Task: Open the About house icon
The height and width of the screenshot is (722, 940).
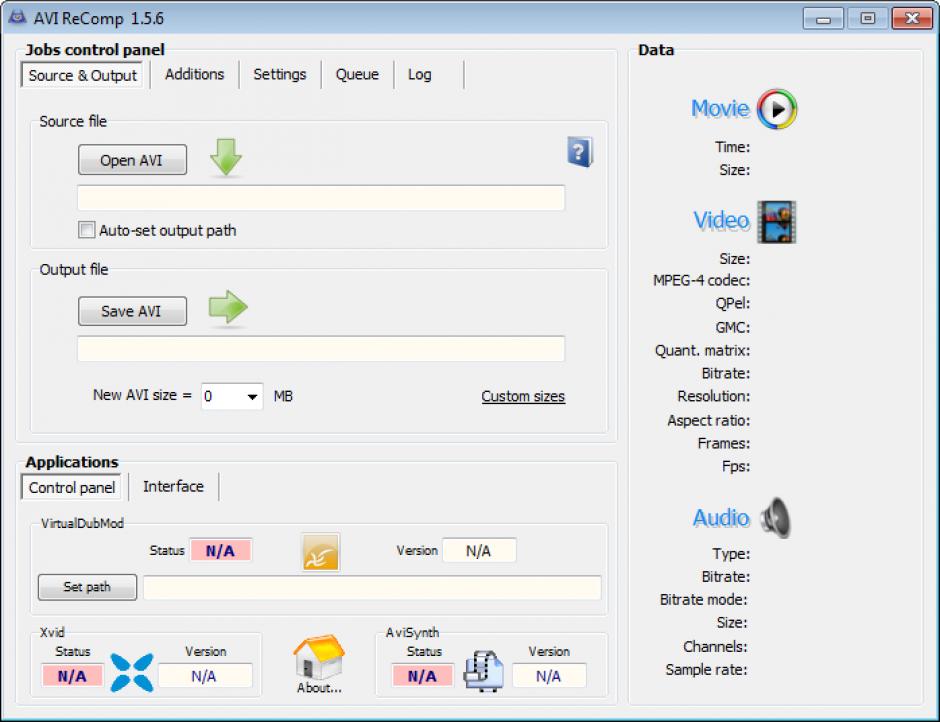Action: 319,660
